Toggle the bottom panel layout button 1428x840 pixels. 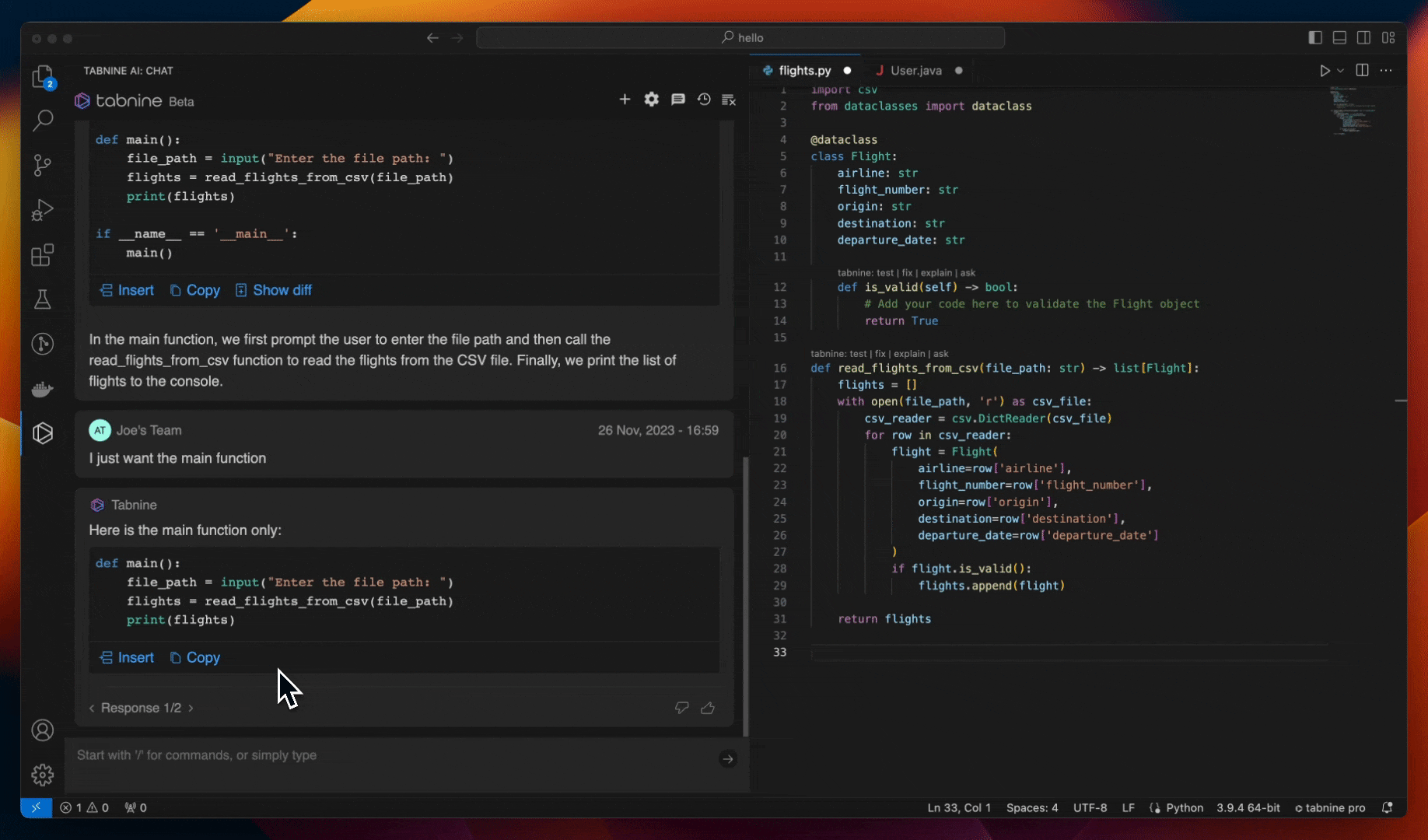pos(1339,37)
